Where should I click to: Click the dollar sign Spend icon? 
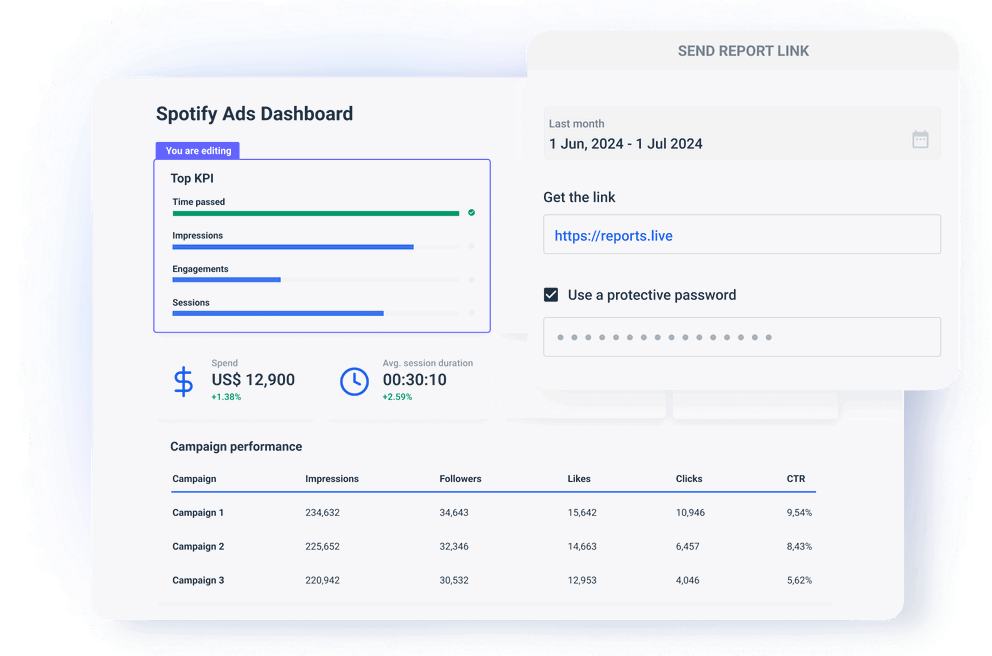pos(183,380)
